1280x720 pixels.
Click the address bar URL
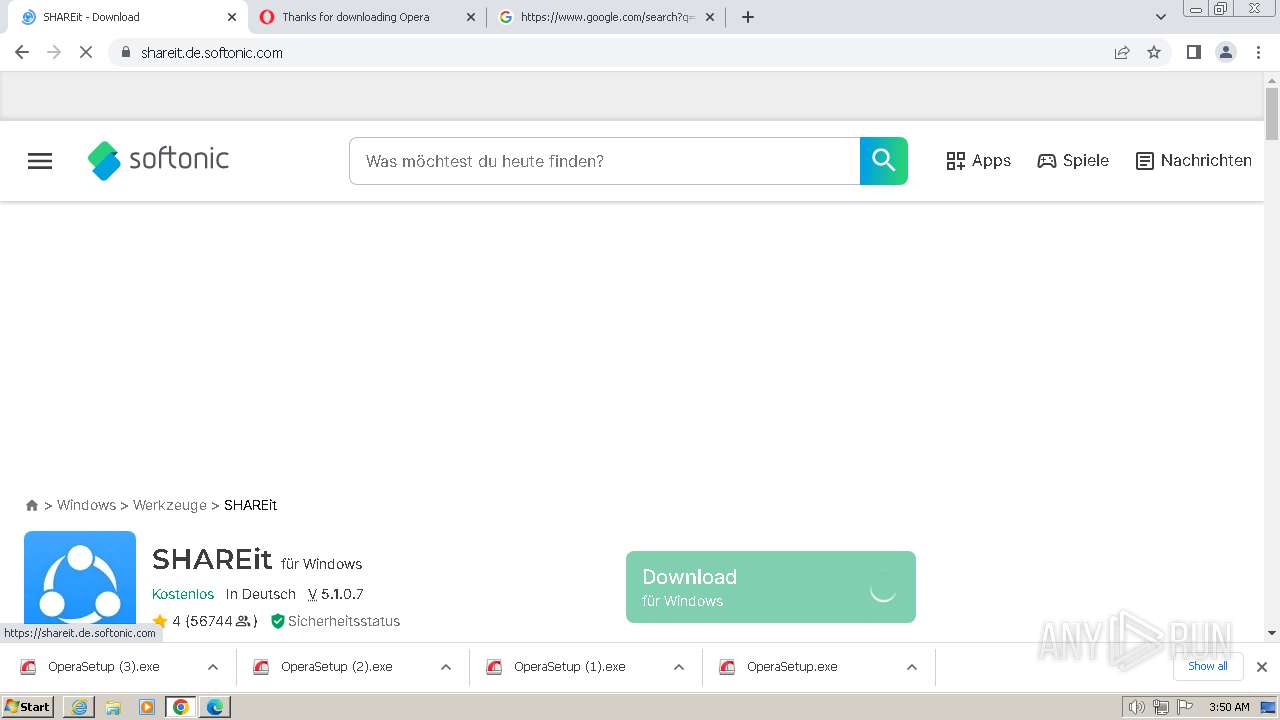[212, 53]
